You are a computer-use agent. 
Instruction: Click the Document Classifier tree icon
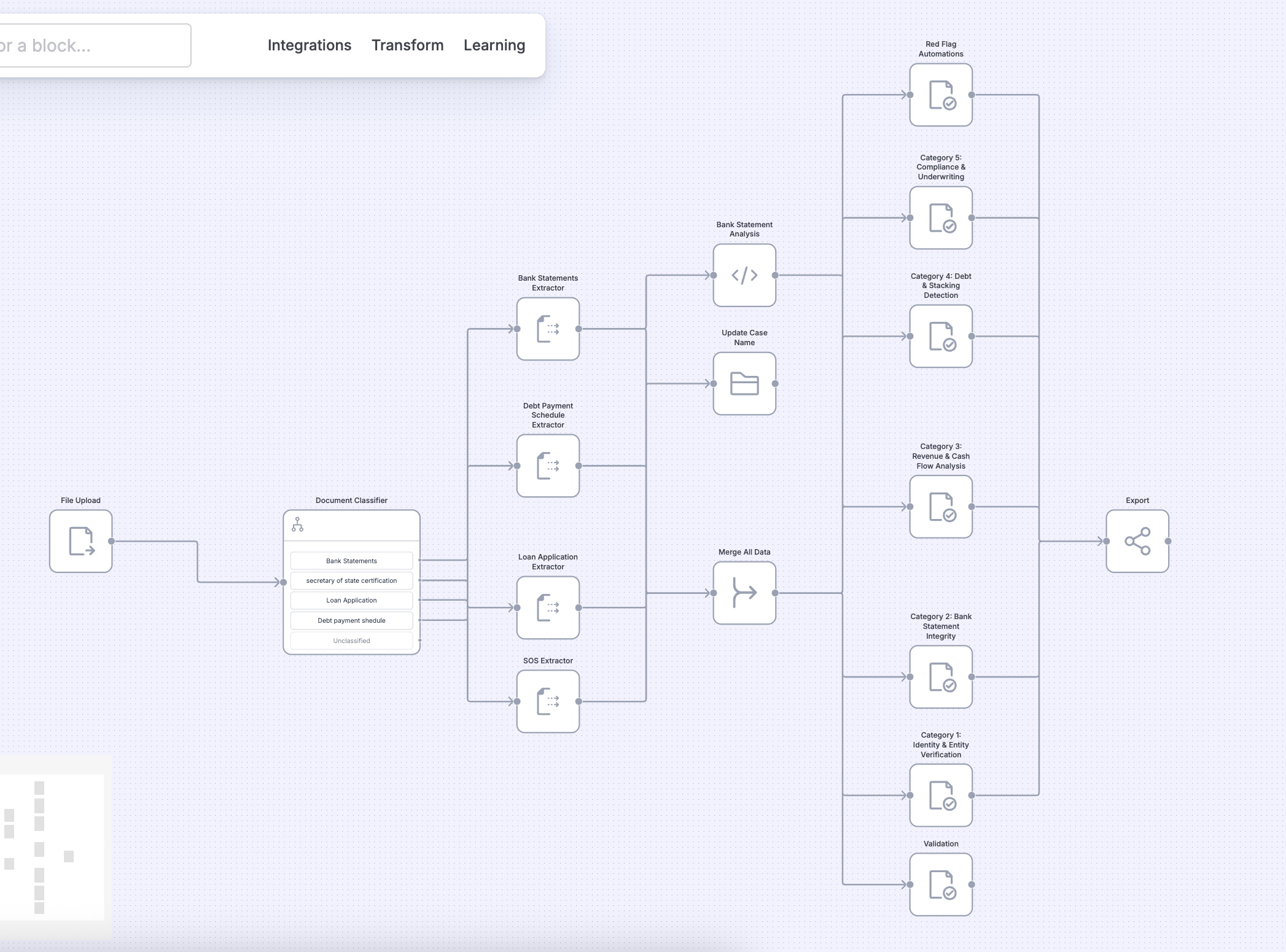click(298, 525)
